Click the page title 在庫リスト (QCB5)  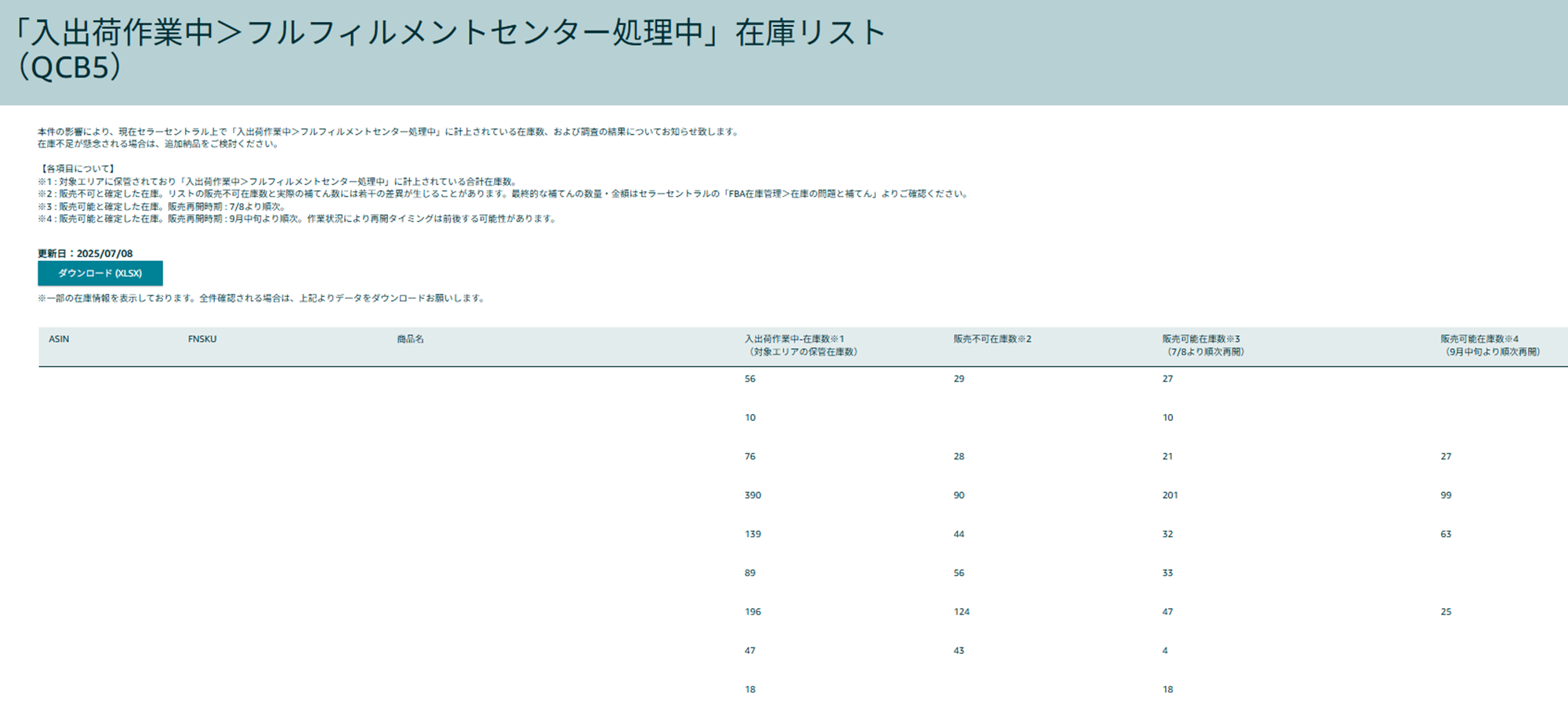(450, 49)
